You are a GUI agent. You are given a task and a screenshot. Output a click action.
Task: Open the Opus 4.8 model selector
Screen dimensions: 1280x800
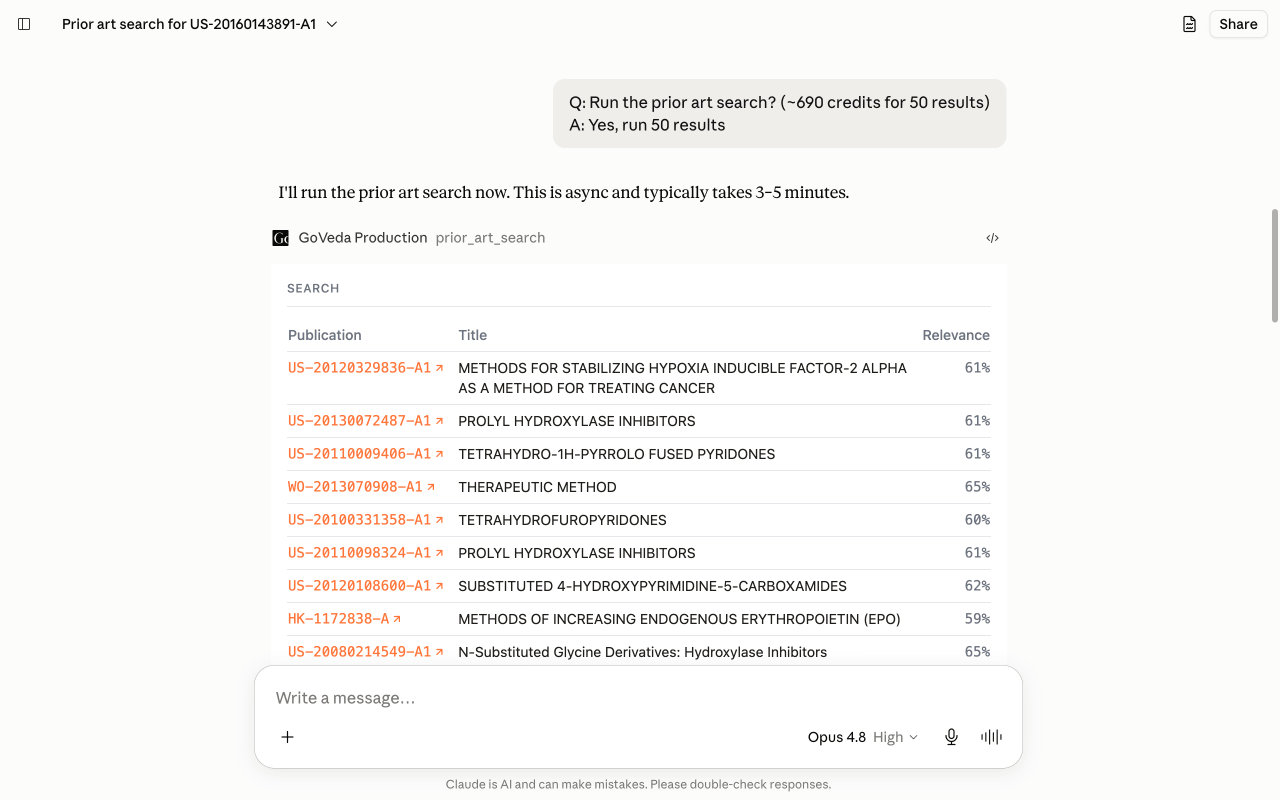[836, 737]
